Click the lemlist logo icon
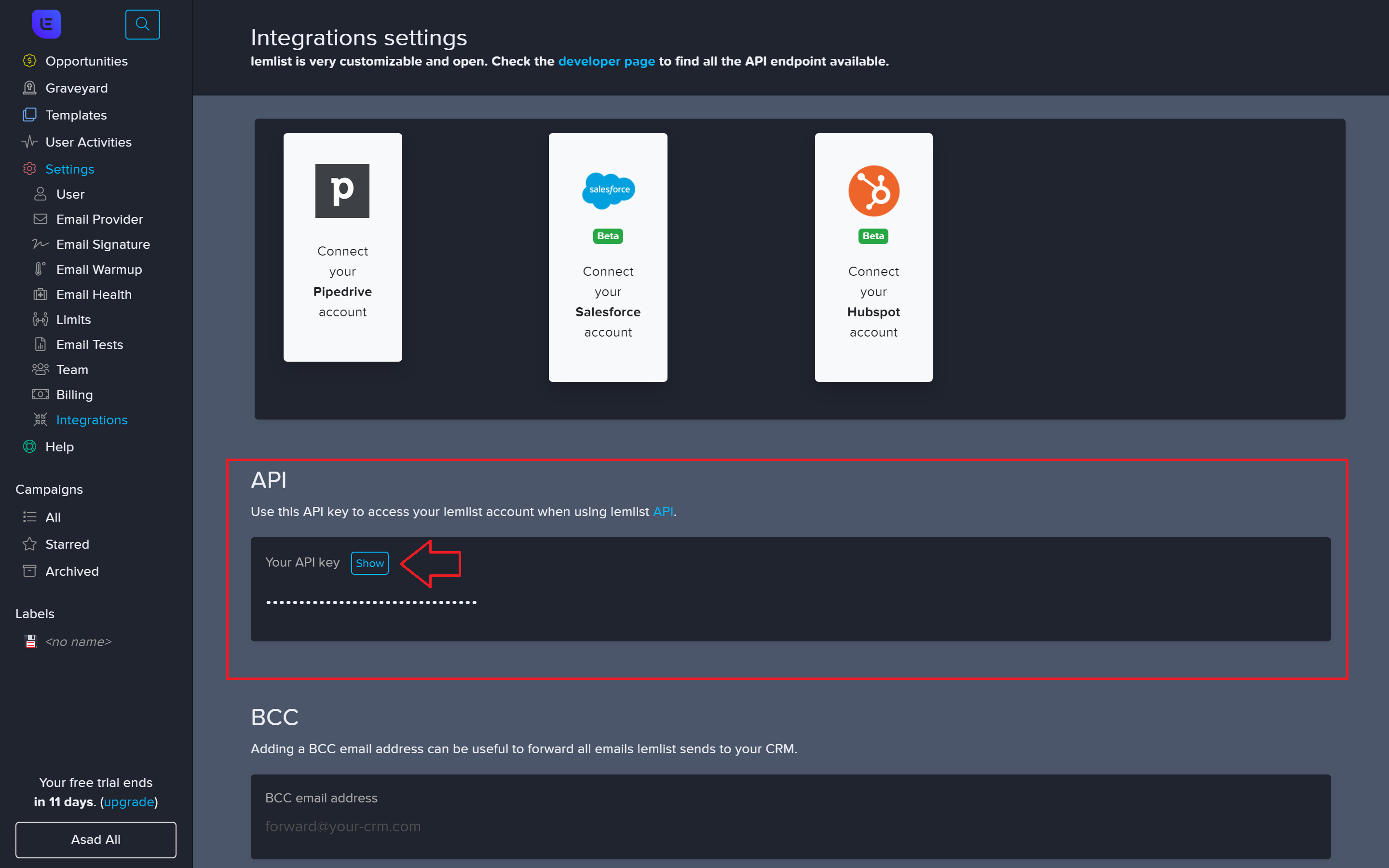 click(x=46, y=24)
